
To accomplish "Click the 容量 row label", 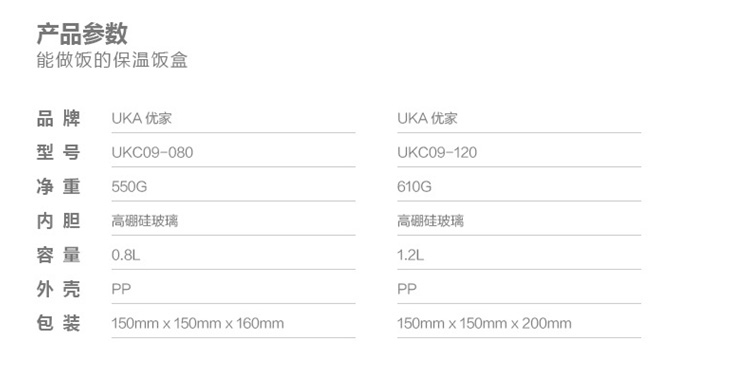I will (x=58, y=255).
